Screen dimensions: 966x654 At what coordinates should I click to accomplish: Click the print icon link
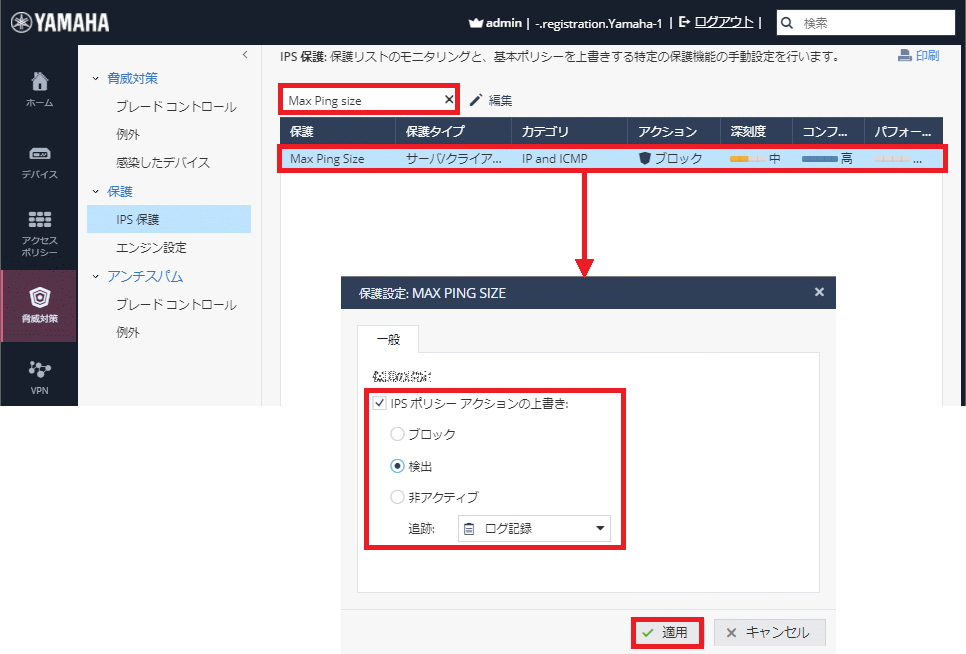pyautogui.click(x=918, y=56)
